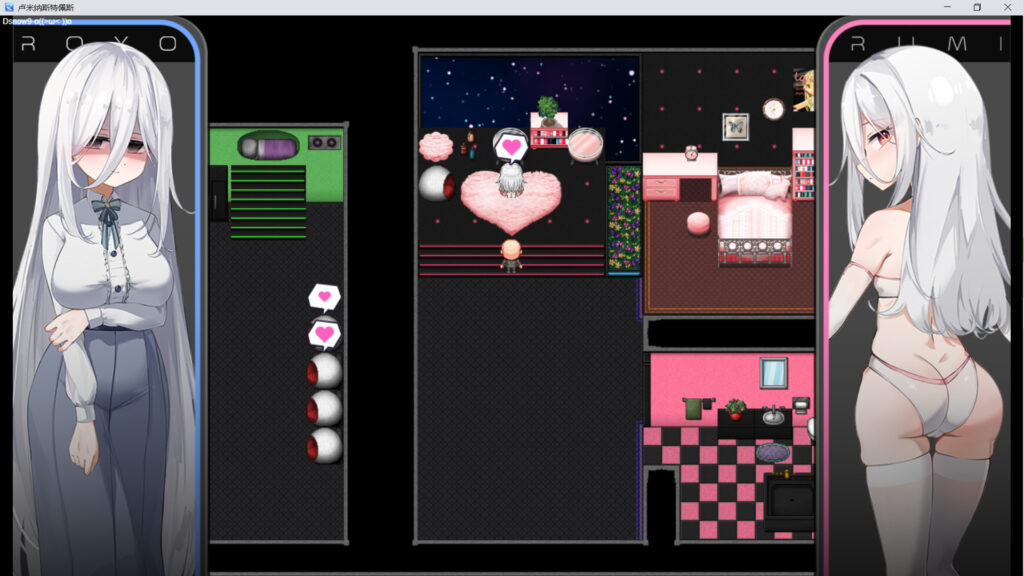This screenshot has height=576, width=1024.
Task: Click the bathroom sink faucet
Action: point(774,415)
